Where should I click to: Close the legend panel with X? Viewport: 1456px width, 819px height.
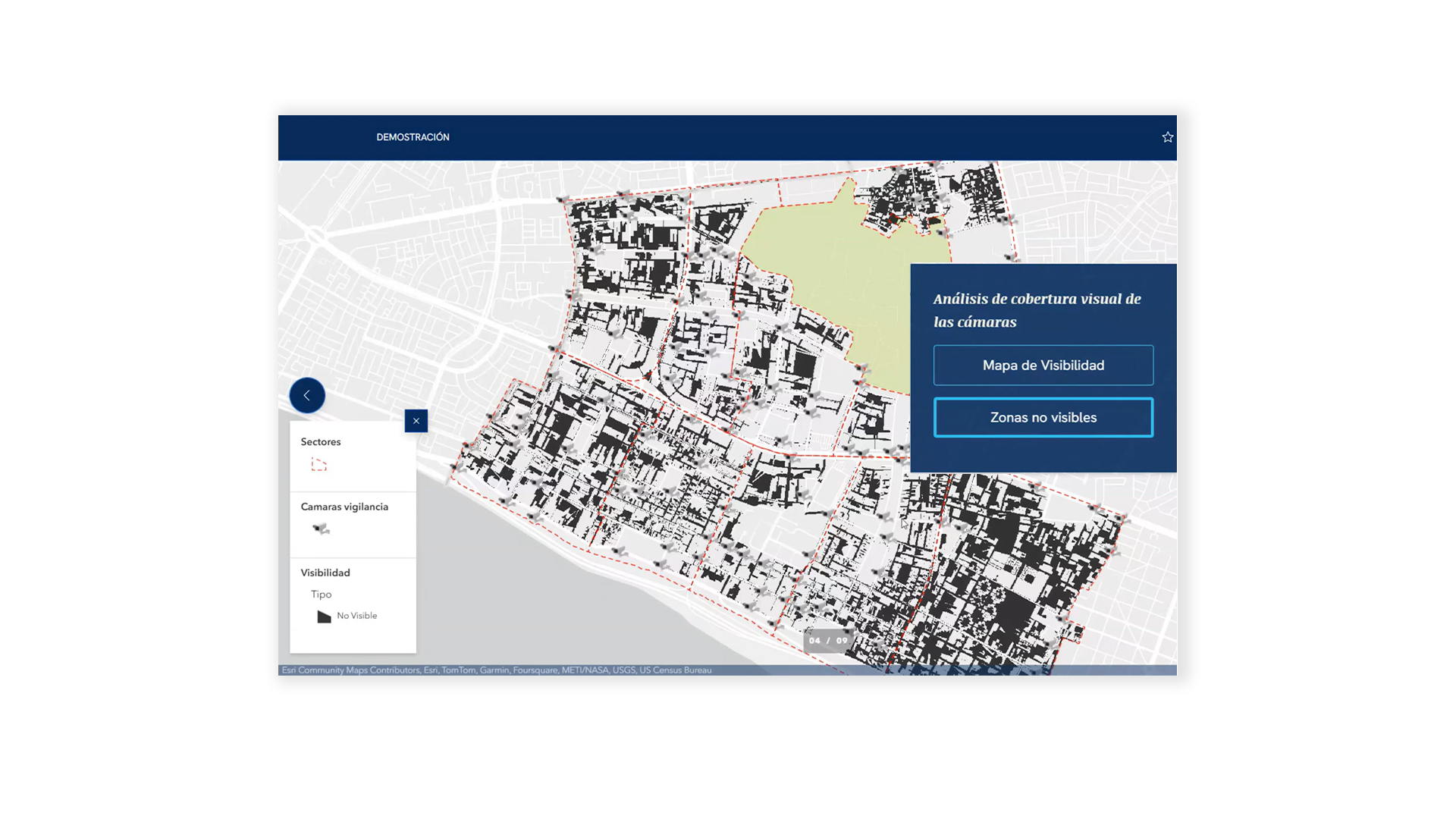click(416, 421)
